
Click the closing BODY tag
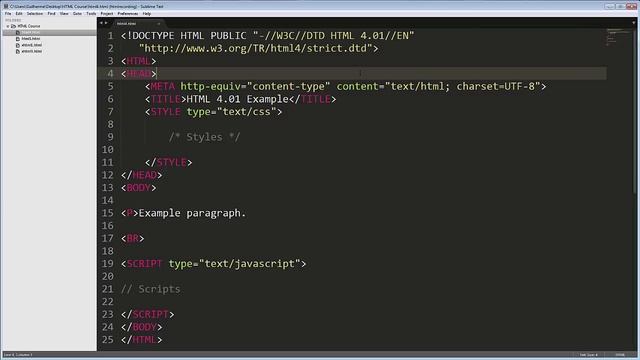point(142,327)
